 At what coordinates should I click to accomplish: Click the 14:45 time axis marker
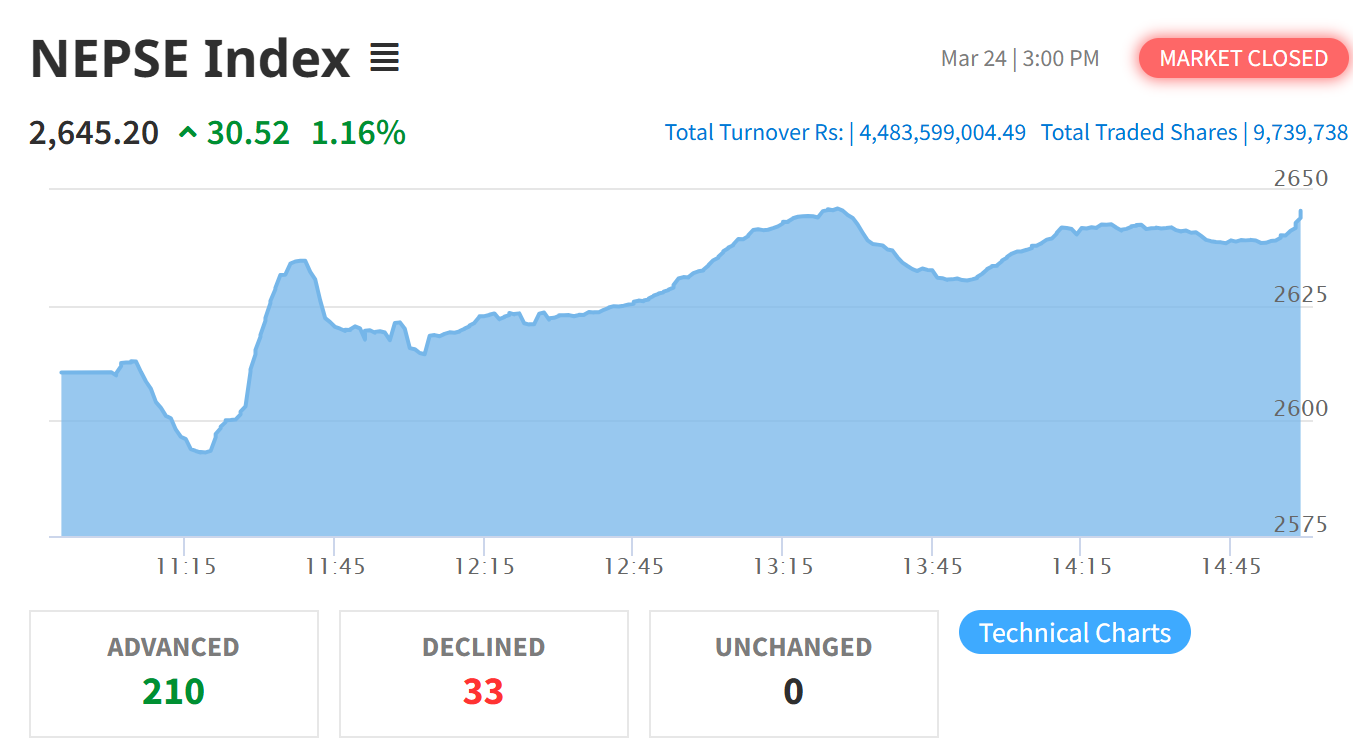tap(1231, 566)
